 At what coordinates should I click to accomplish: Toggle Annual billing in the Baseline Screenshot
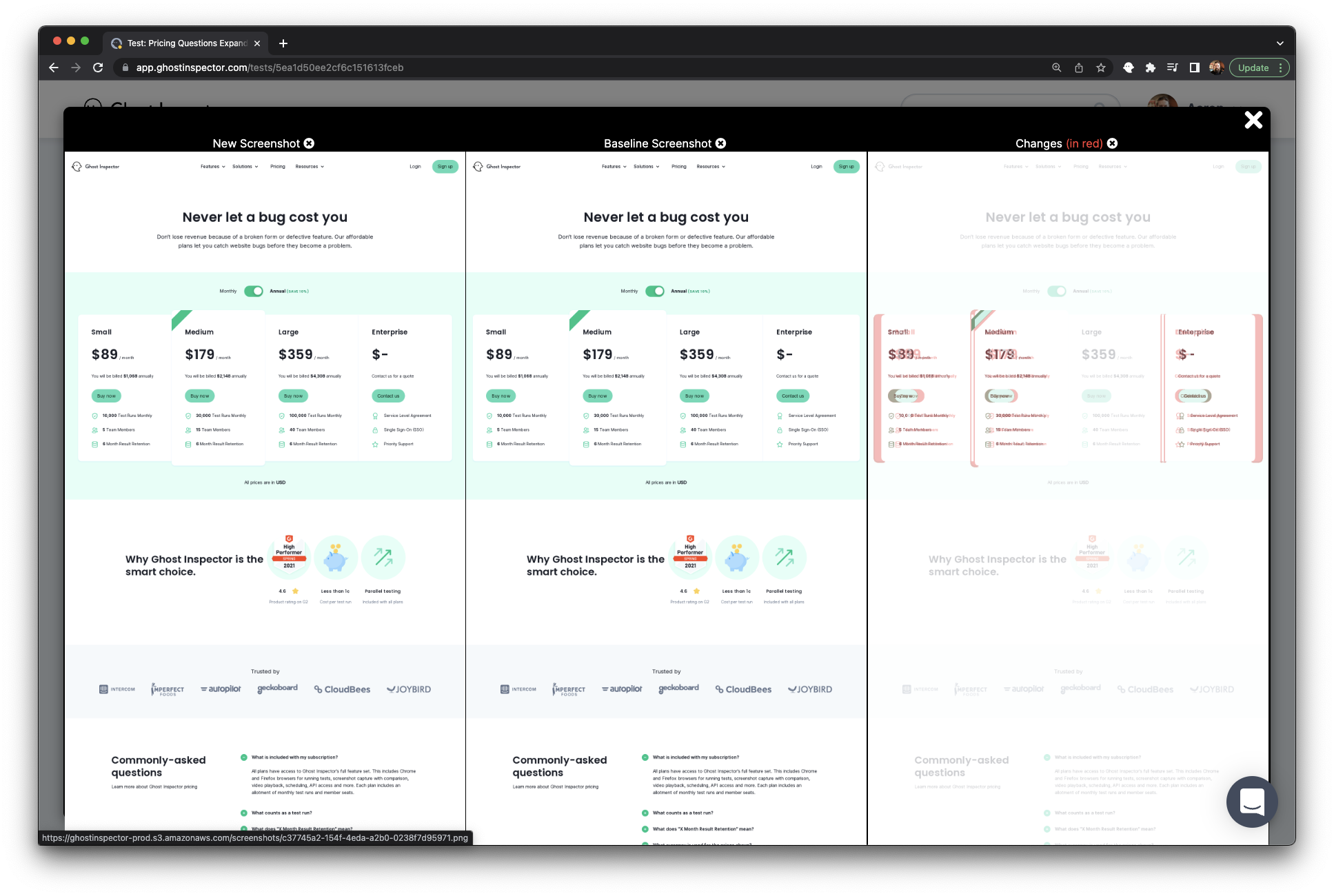click(656, 291)
